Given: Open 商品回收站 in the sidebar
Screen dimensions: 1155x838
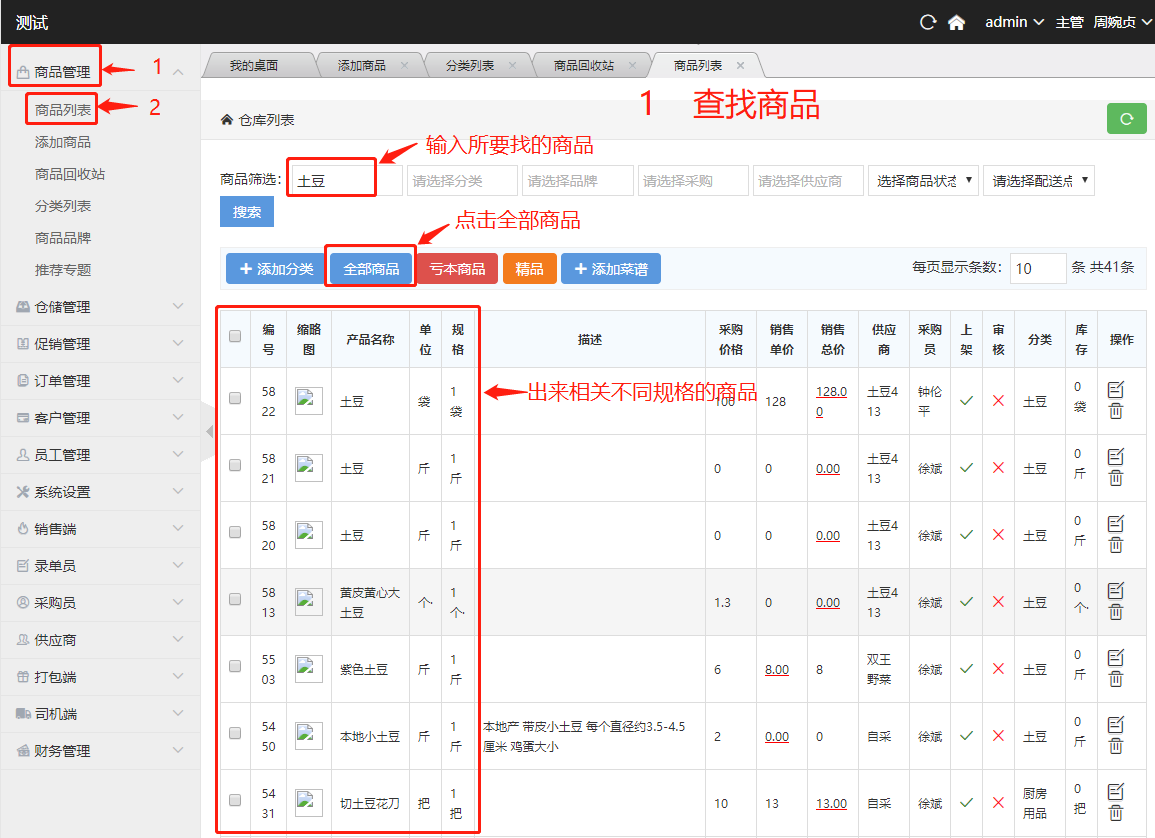Looking at the screenshot, I should [70, 174].
